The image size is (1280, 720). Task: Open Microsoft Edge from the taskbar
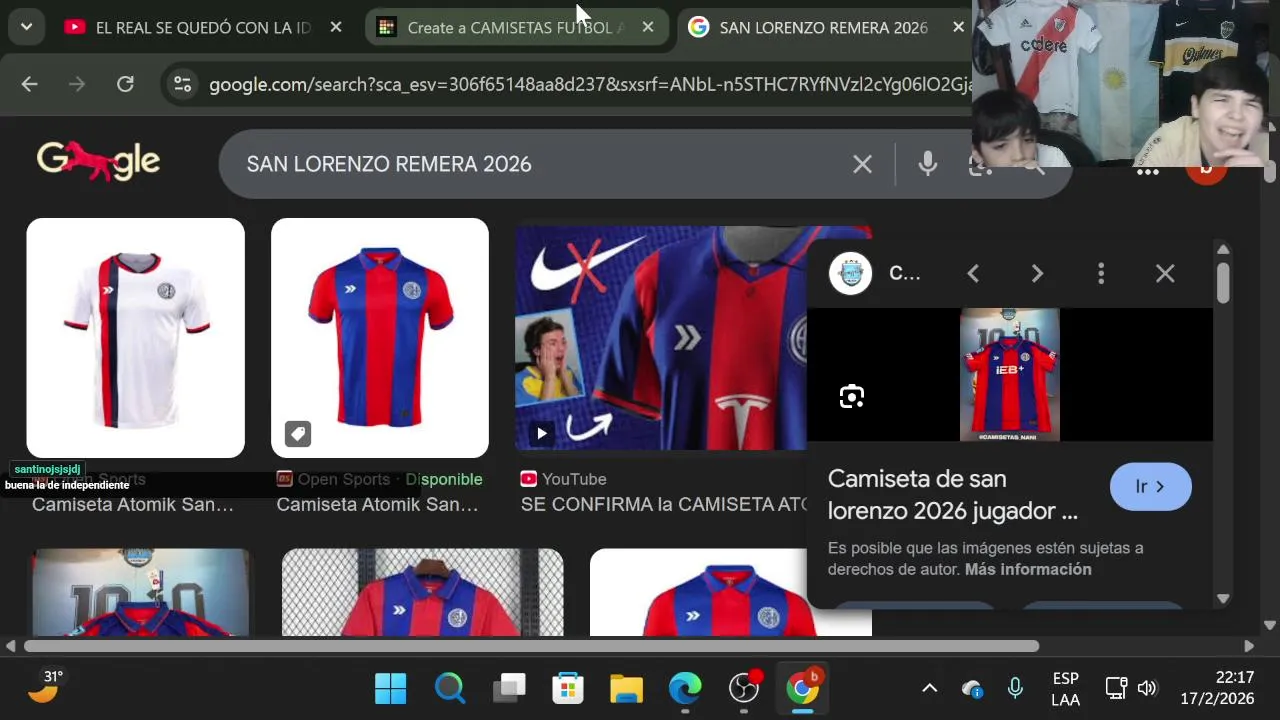[x=685, y=688]
